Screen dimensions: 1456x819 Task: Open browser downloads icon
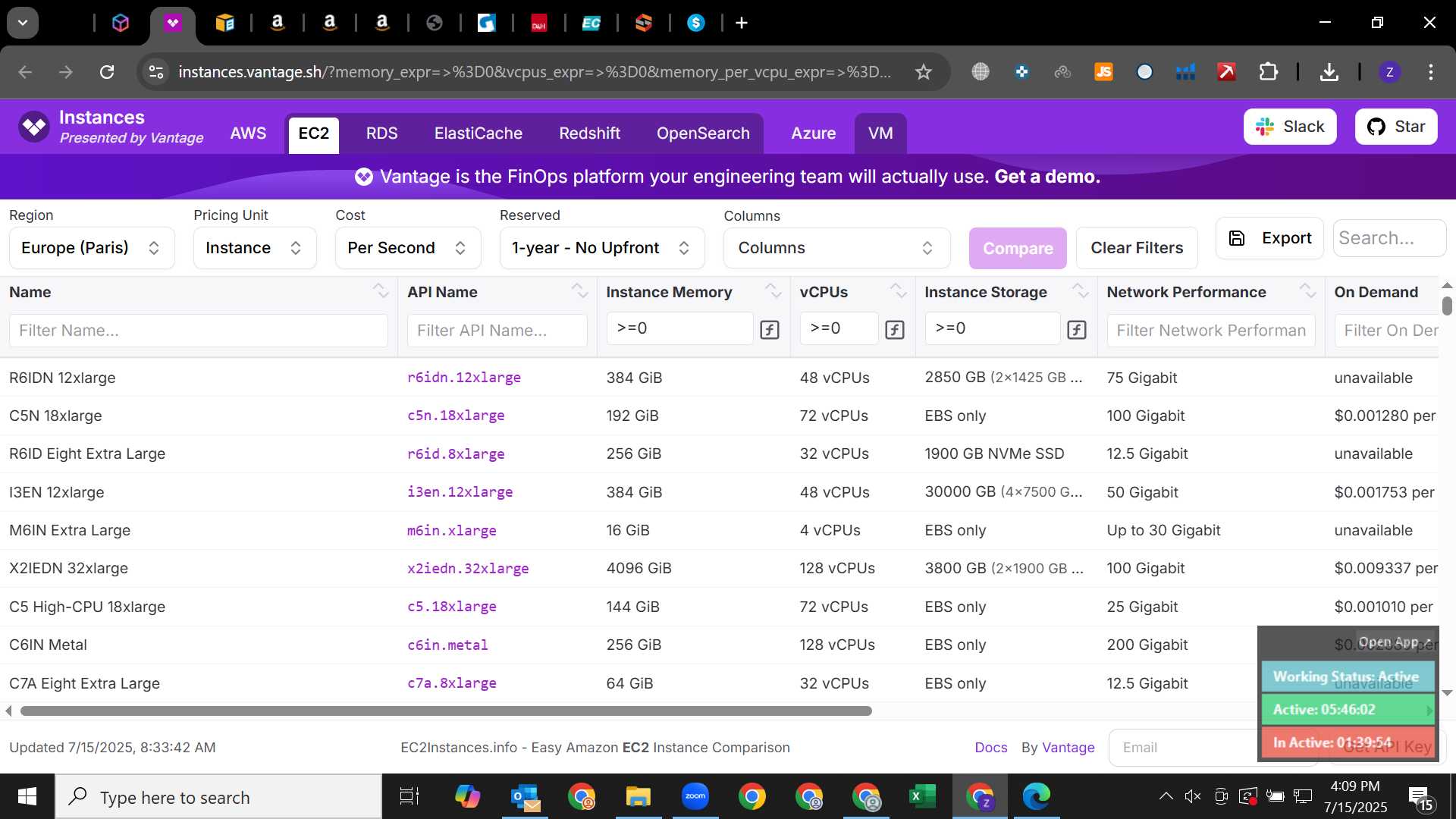1329,72
